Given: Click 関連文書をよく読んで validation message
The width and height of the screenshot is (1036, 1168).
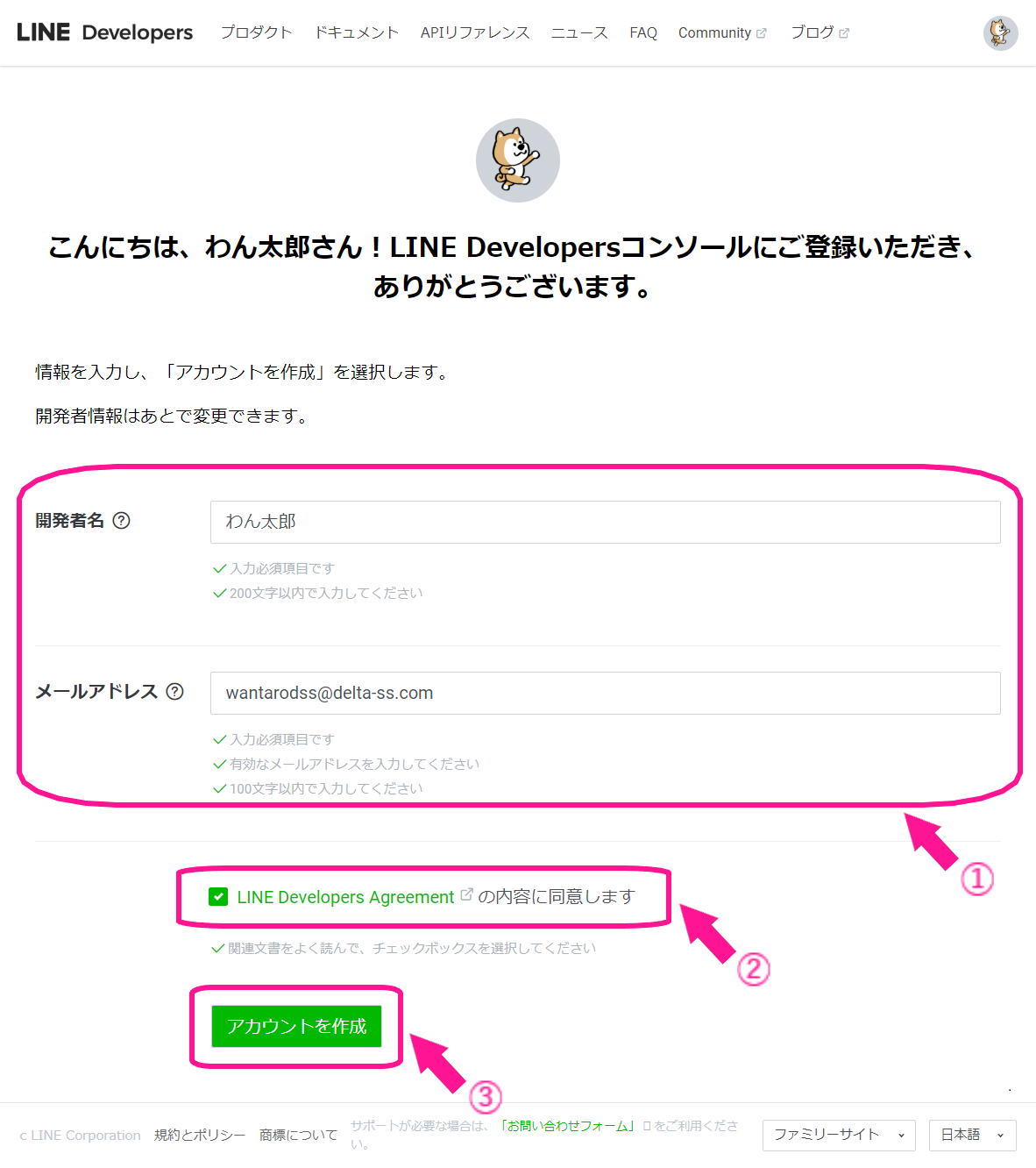Looking at the screenshot, I should tap(412, 948).
